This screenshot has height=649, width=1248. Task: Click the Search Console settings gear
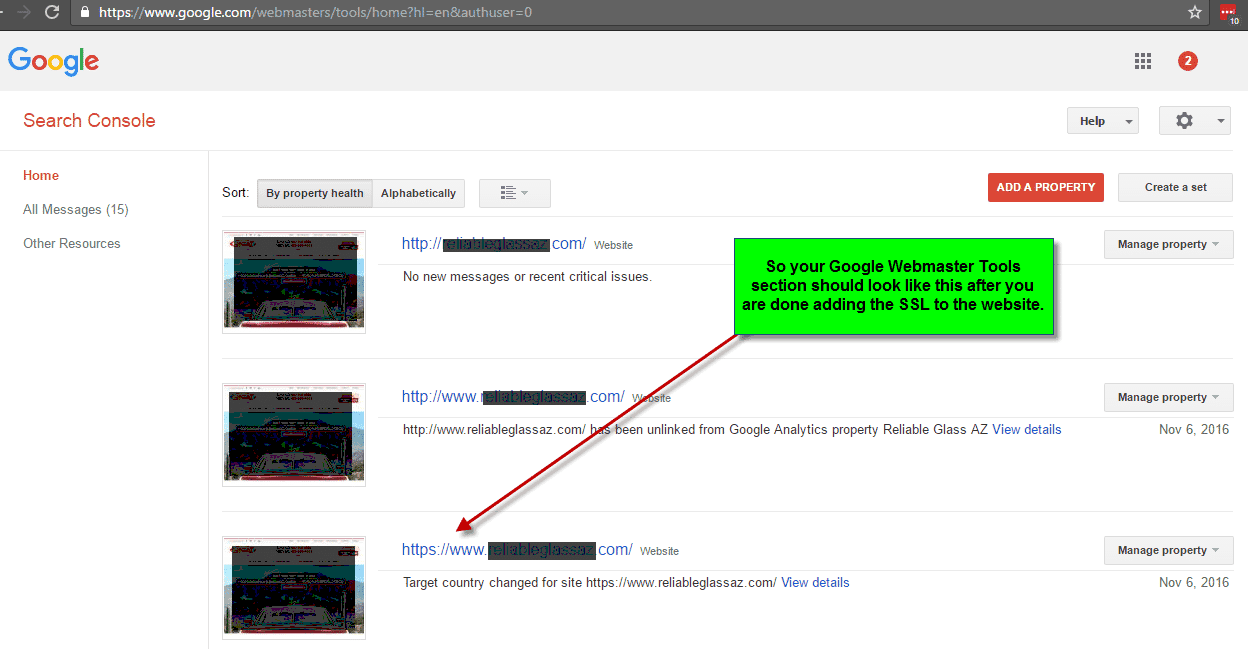1184,120
